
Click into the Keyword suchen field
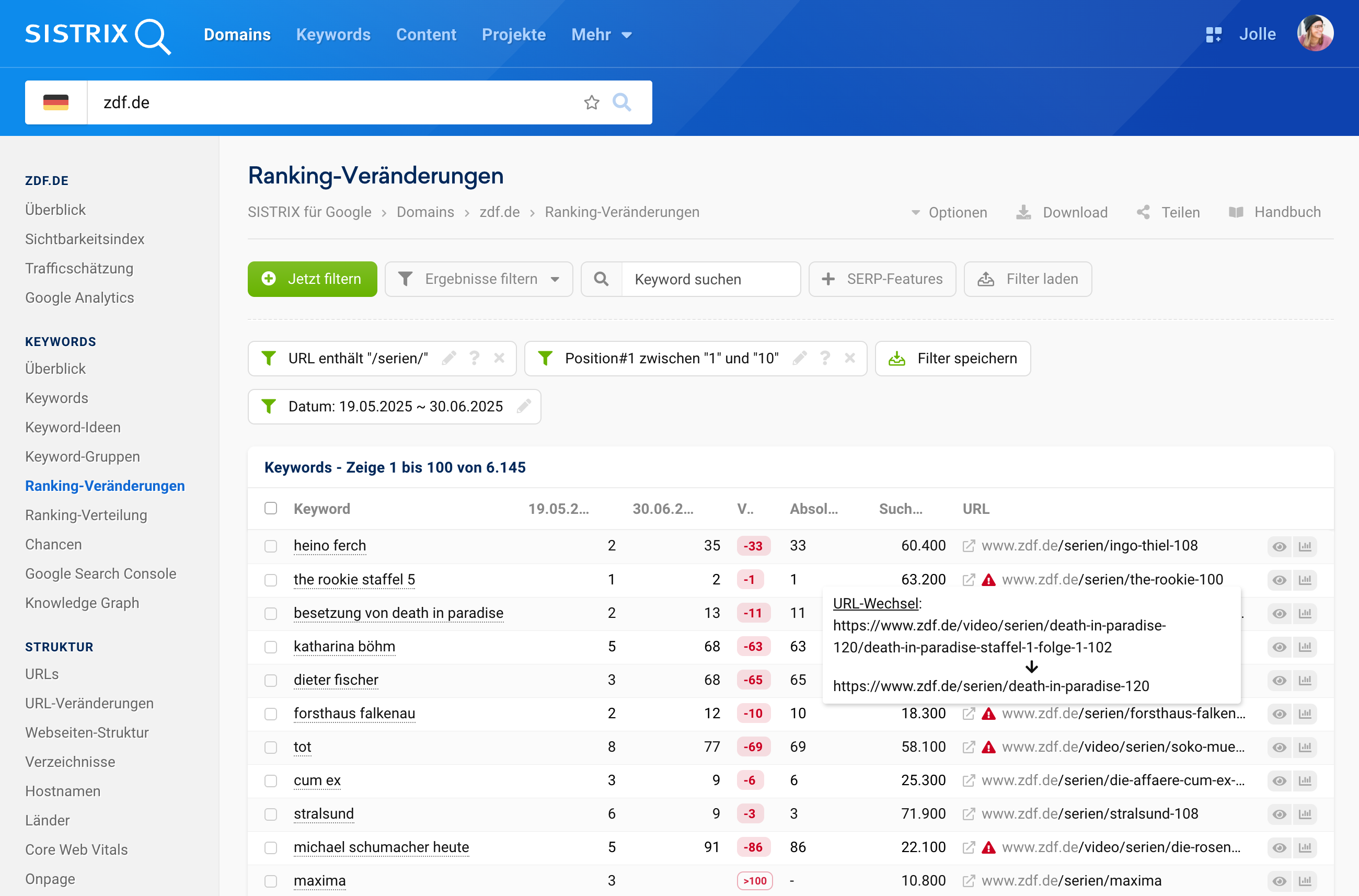click(x=710, y=279)
